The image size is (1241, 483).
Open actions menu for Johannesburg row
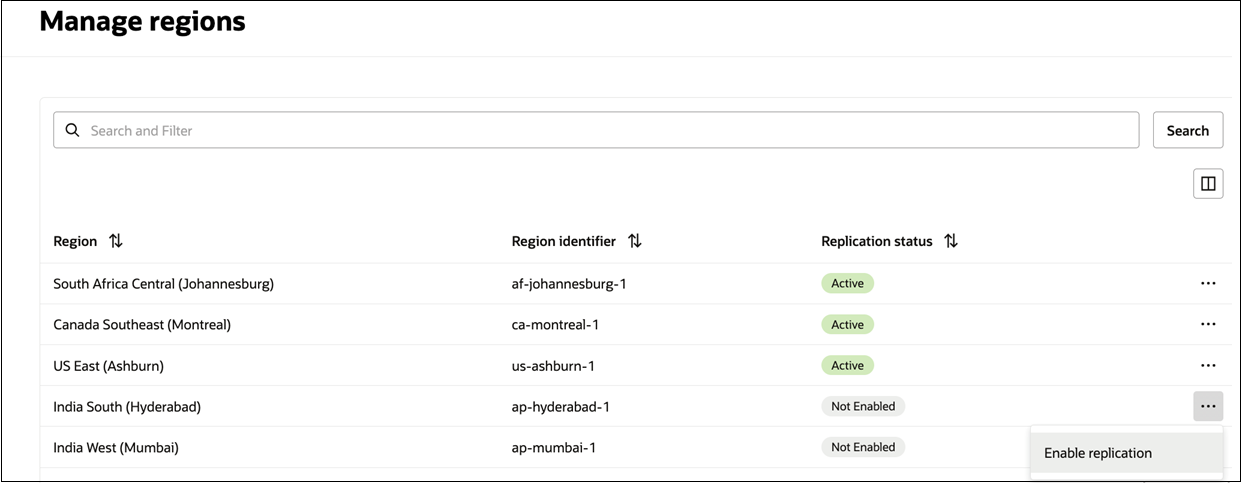(x=1208, y=284)
